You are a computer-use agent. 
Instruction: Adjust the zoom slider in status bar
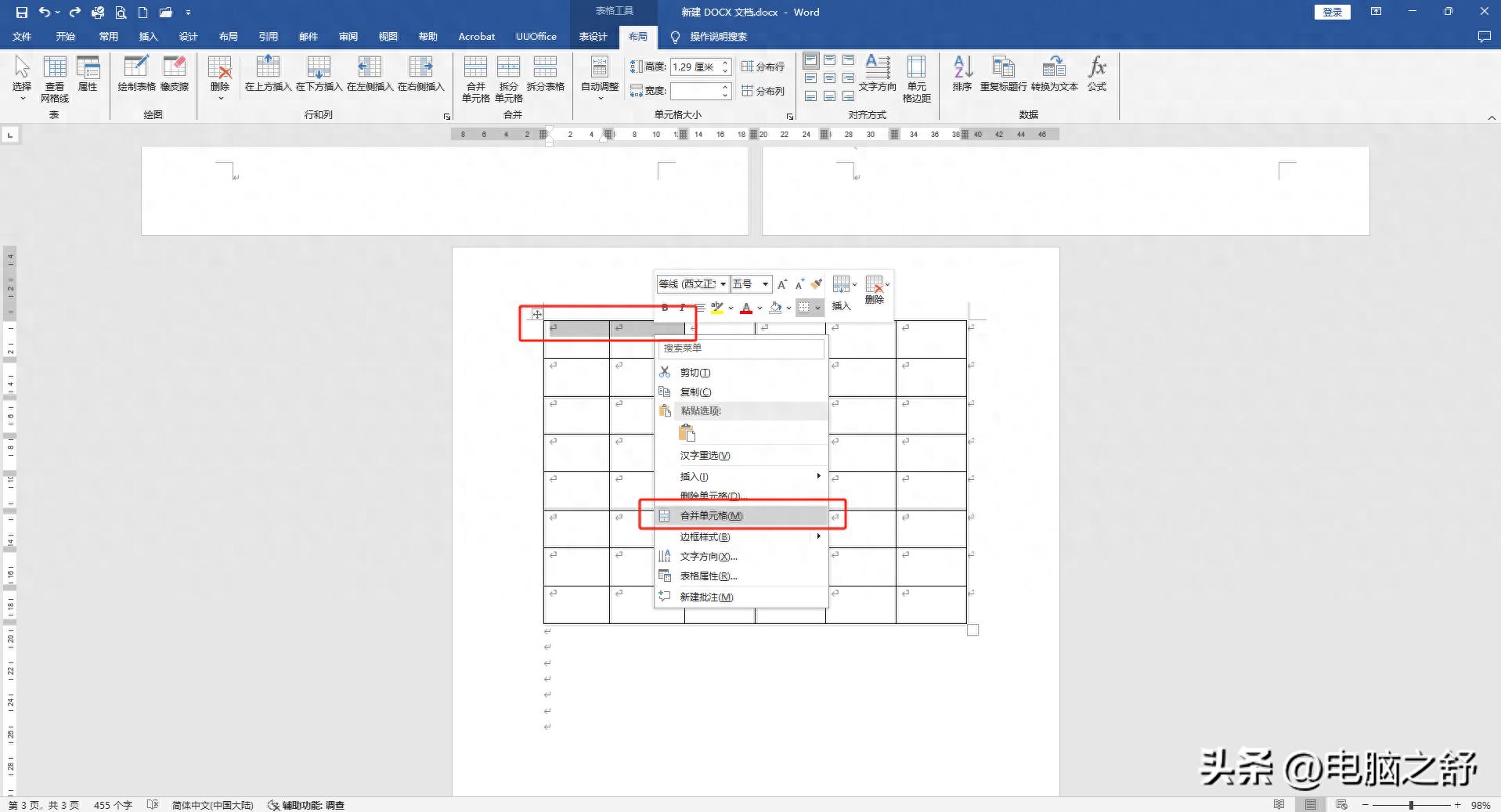(x=1409, y=804)
